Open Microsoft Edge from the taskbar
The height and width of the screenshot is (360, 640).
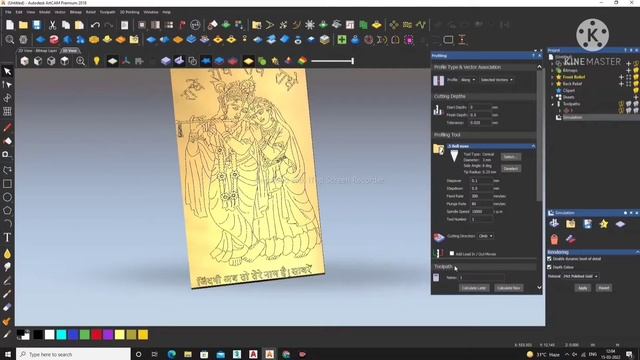point(171,354)
